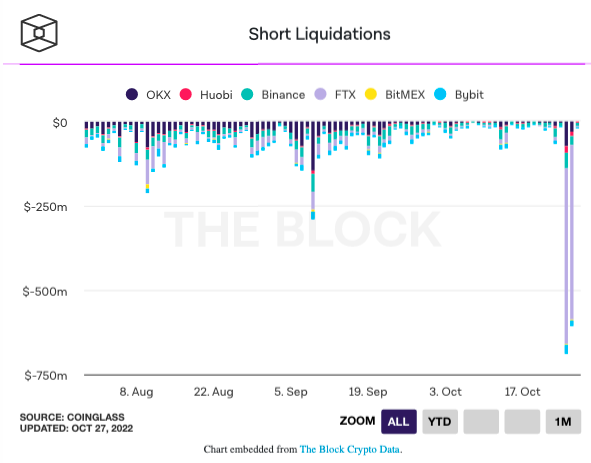
Task: Click the blank zoom button after YTD
Action: pos(481,422)
